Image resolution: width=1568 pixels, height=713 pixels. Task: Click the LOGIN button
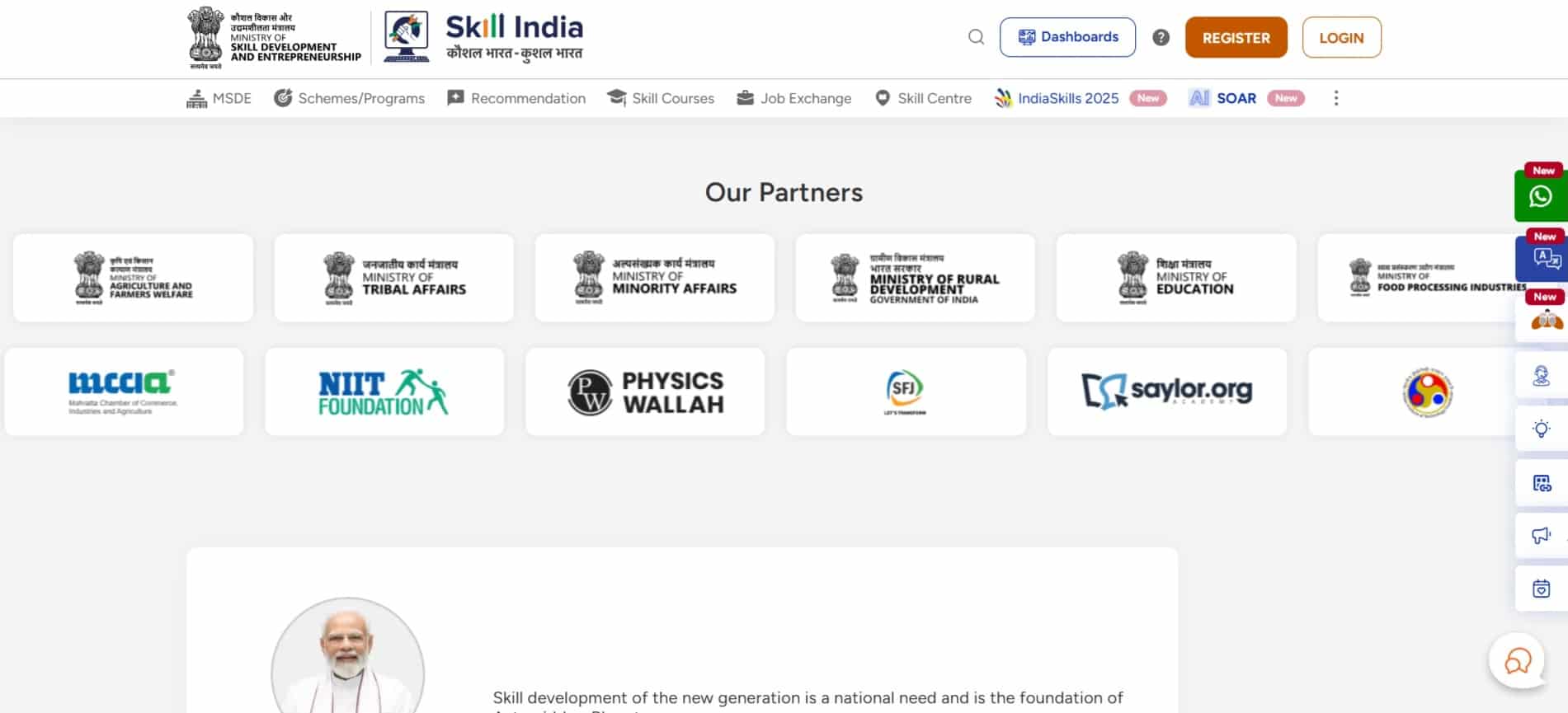[1341, 37]
